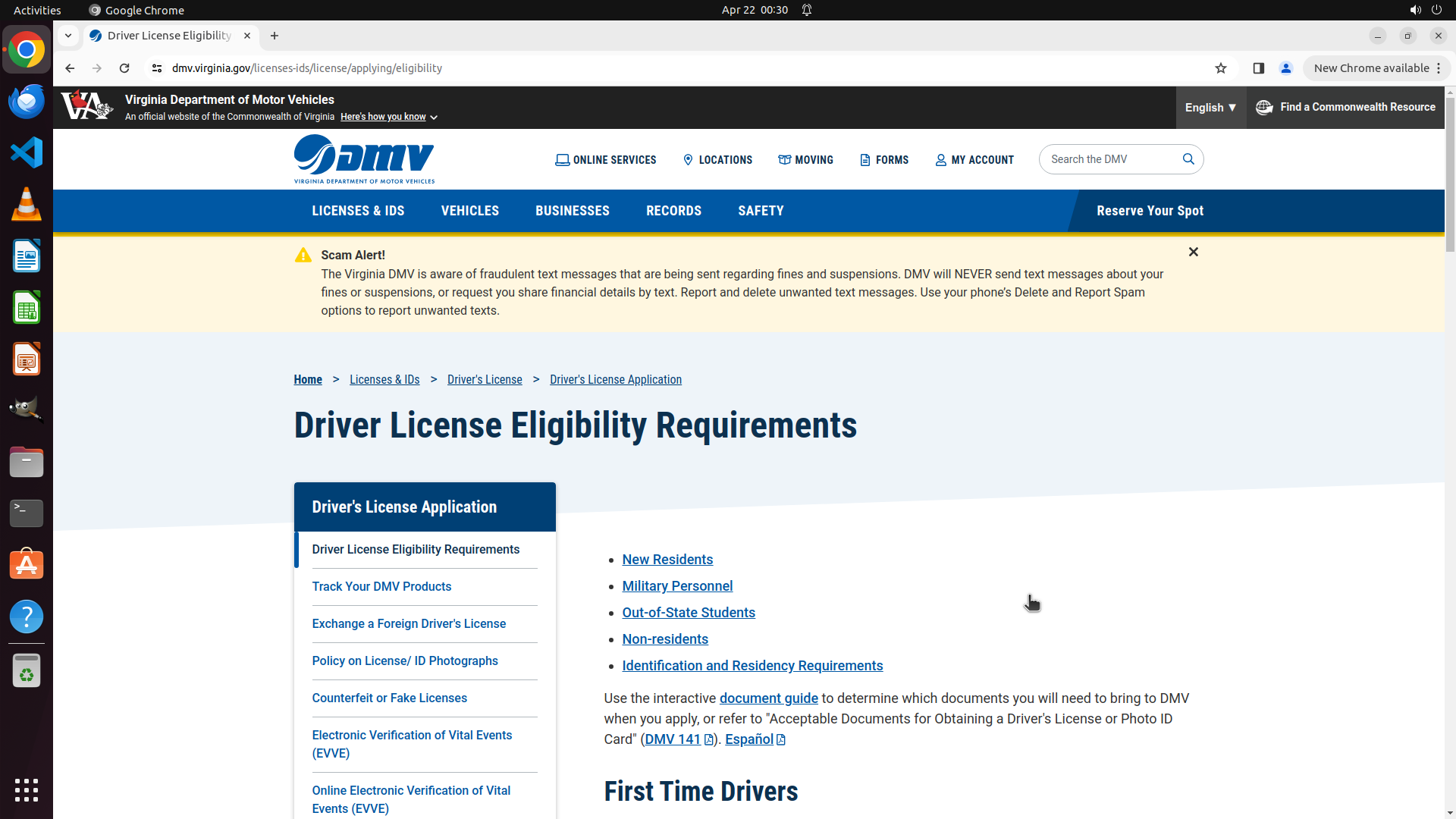
Task: Click the page vertical scrollbar
Action: point(1449,174)
